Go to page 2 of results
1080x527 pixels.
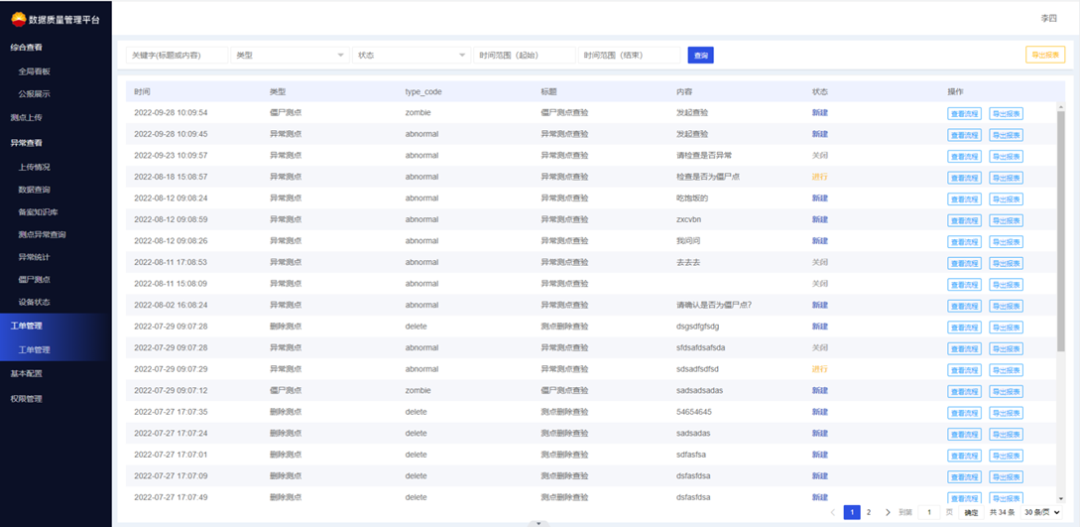pos(868,512)
